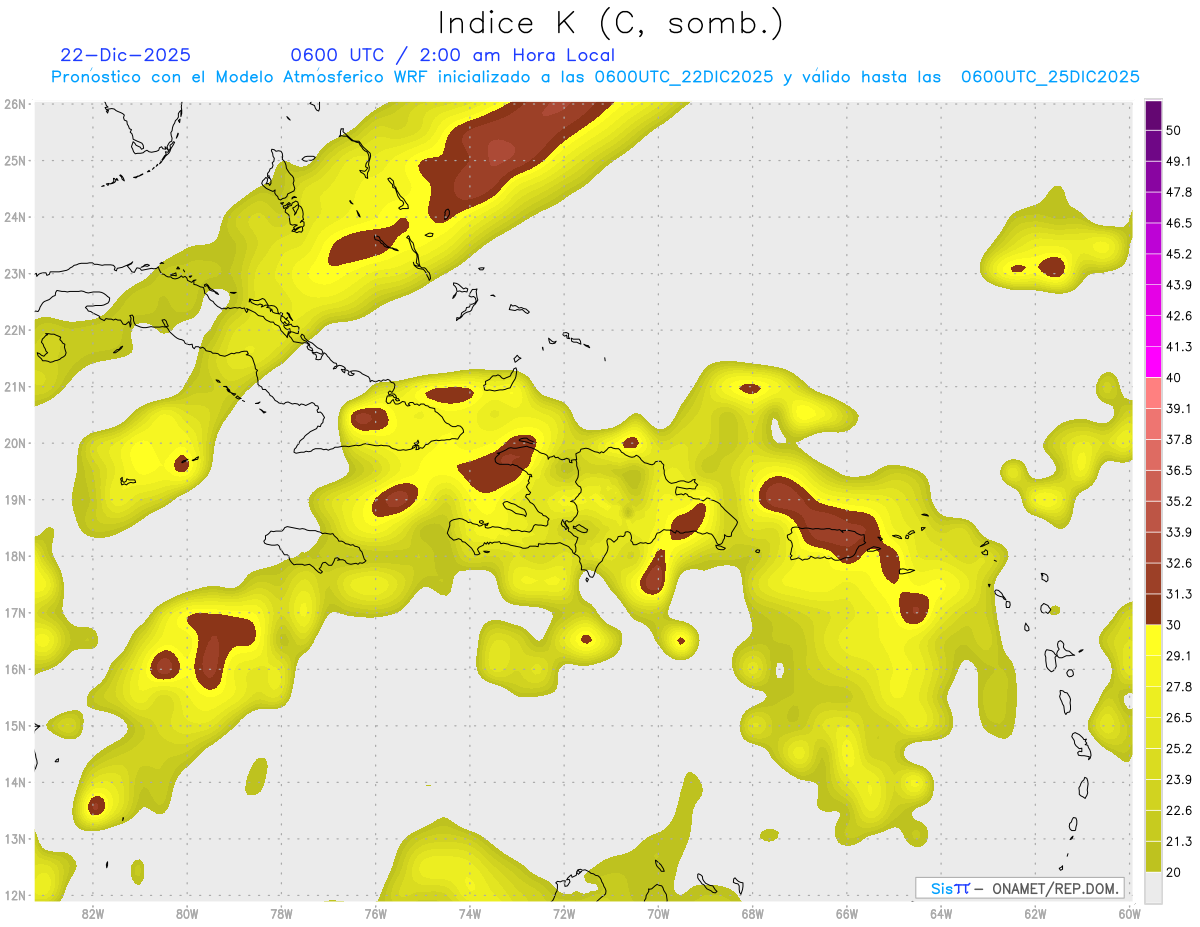Image resolution: width=1200 pixels, height=927 pixels.
Task: Click the '74W' longitude label
Action: (x=470, y=913)
